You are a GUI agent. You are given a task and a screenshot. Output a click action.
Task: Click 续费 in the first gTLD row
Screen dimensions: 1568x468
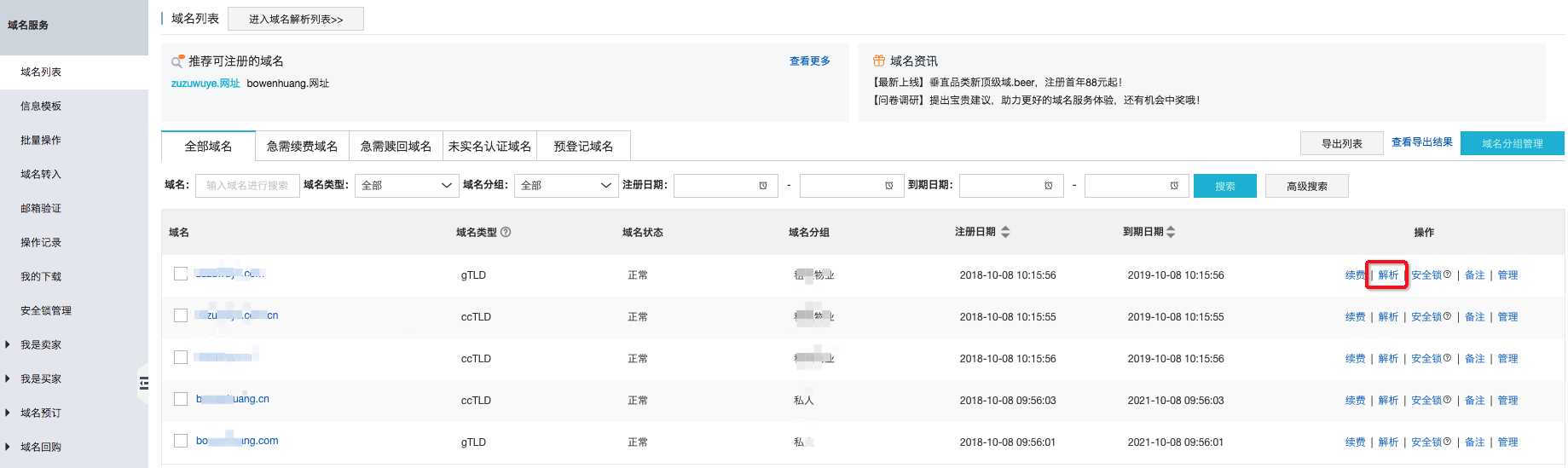coord(1355,275)
